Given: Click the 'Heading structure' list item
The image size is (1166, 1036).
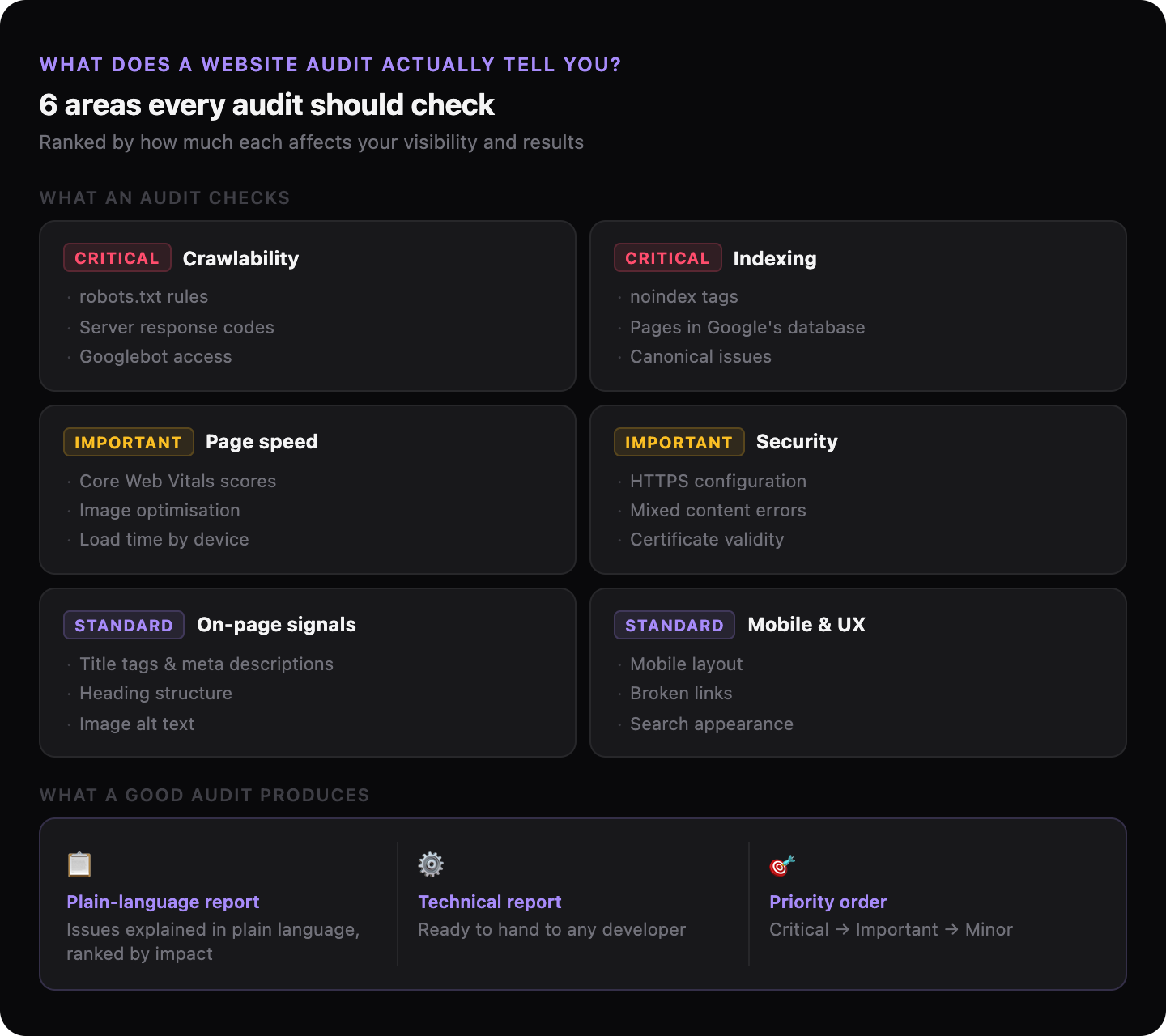Looking at the screenshot, I should pos(155,694).
